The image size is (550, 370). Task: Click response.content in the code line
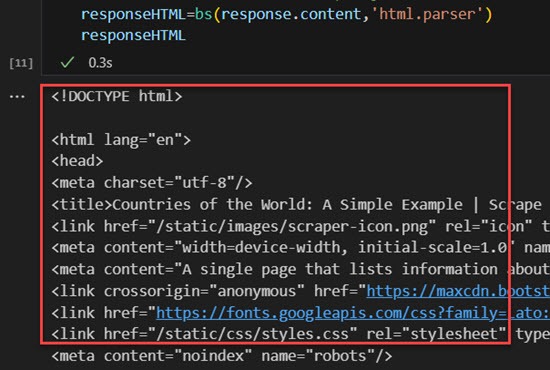[291, 14]
